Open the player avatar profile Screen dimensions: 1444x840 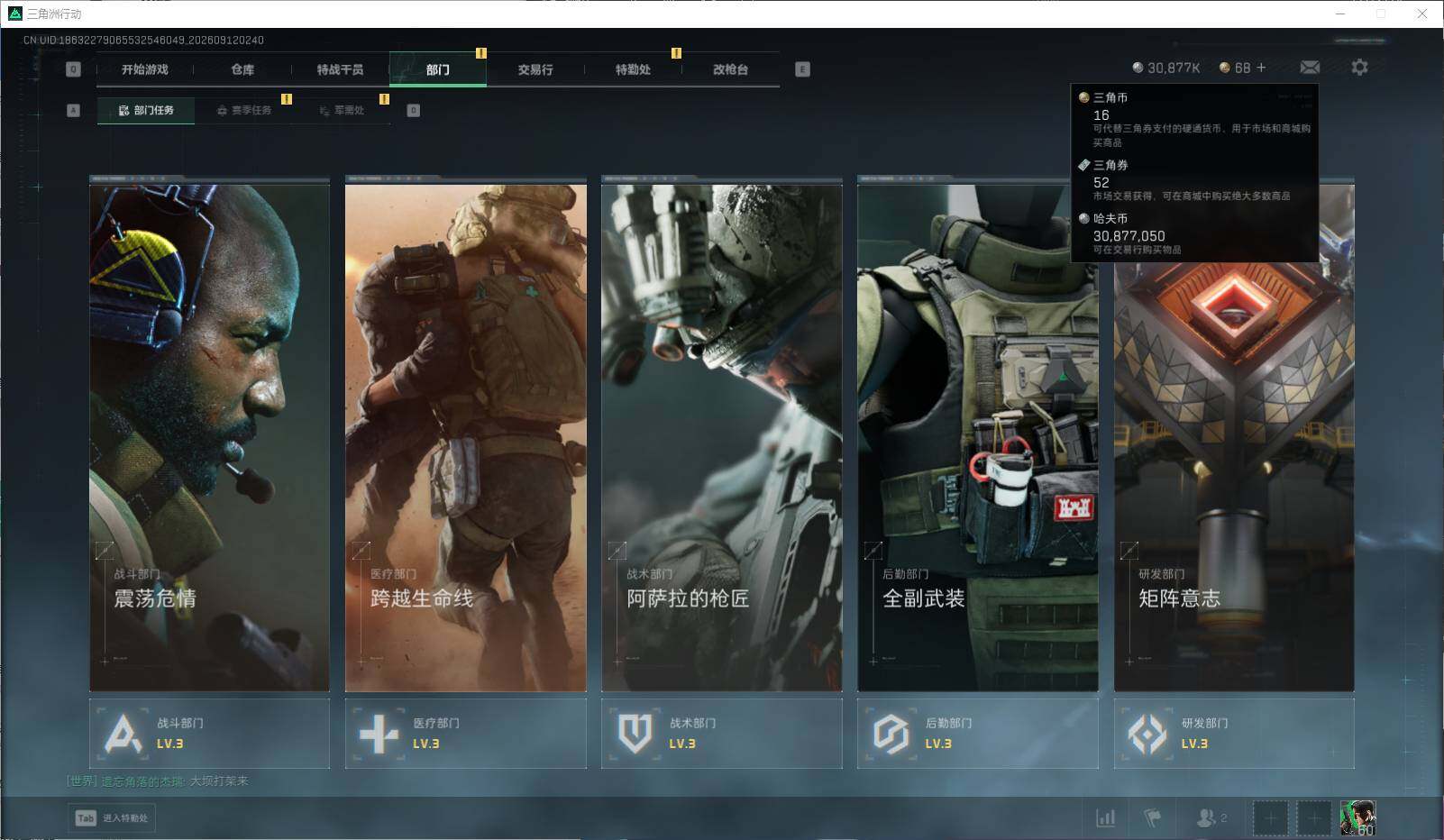click(x=1357, y=818)
